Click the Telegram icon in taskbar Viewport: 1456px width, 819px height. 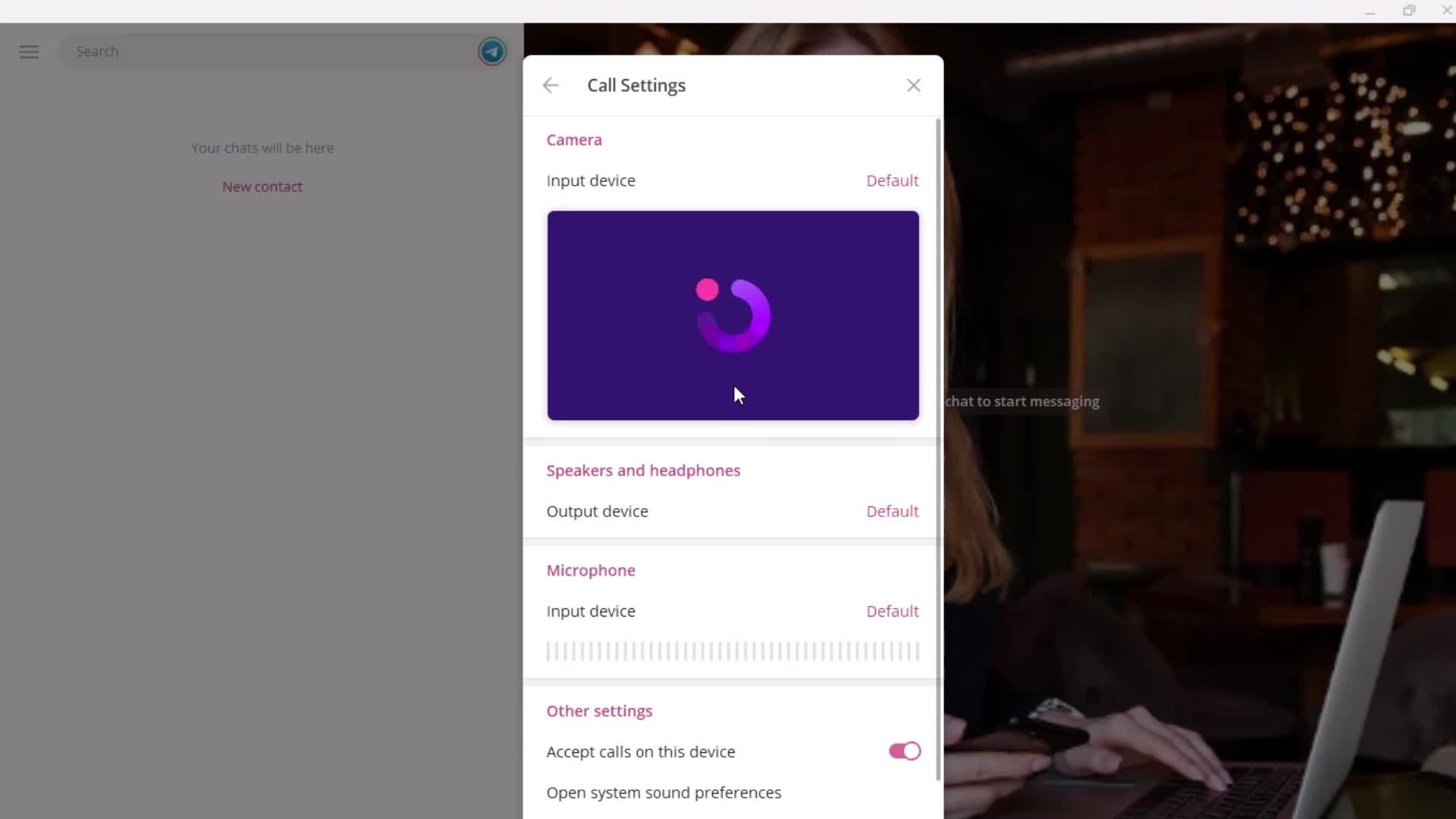(x=493, y=51)
